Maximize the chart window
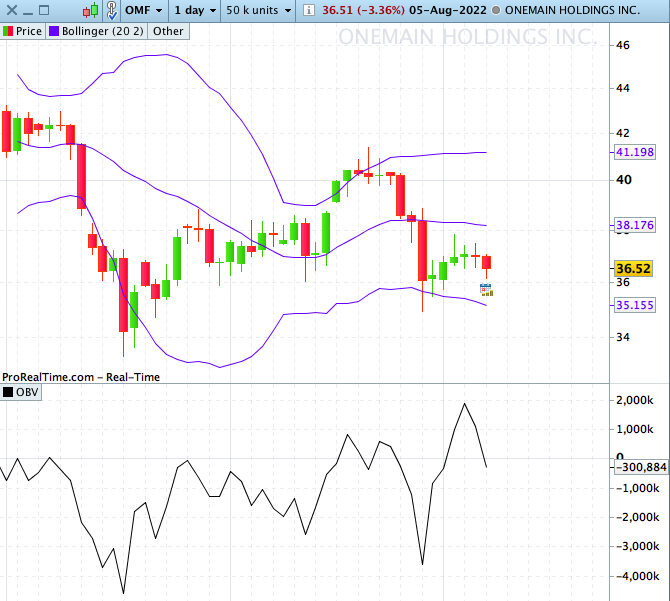This screenshot has height=601, width=670. pyautogui.click(x=44, y=10)
